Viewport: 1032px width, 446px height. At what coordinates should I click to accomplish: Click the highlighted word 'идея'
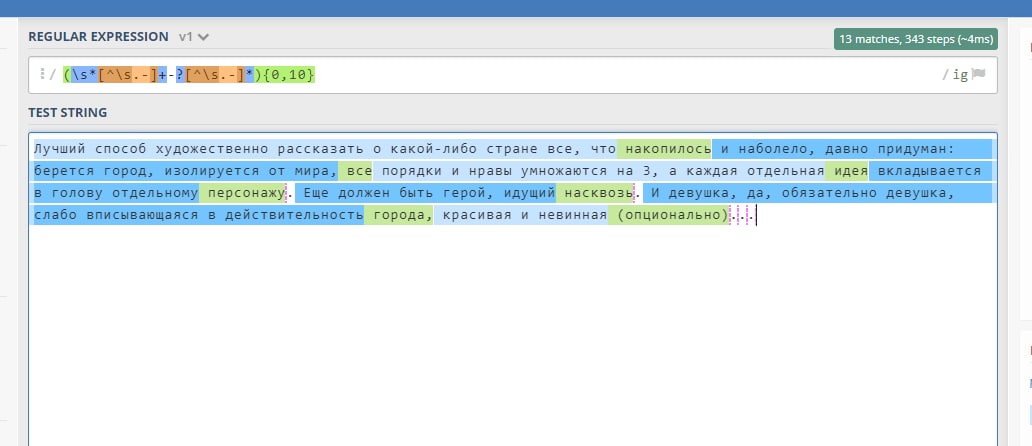[850, 171]
